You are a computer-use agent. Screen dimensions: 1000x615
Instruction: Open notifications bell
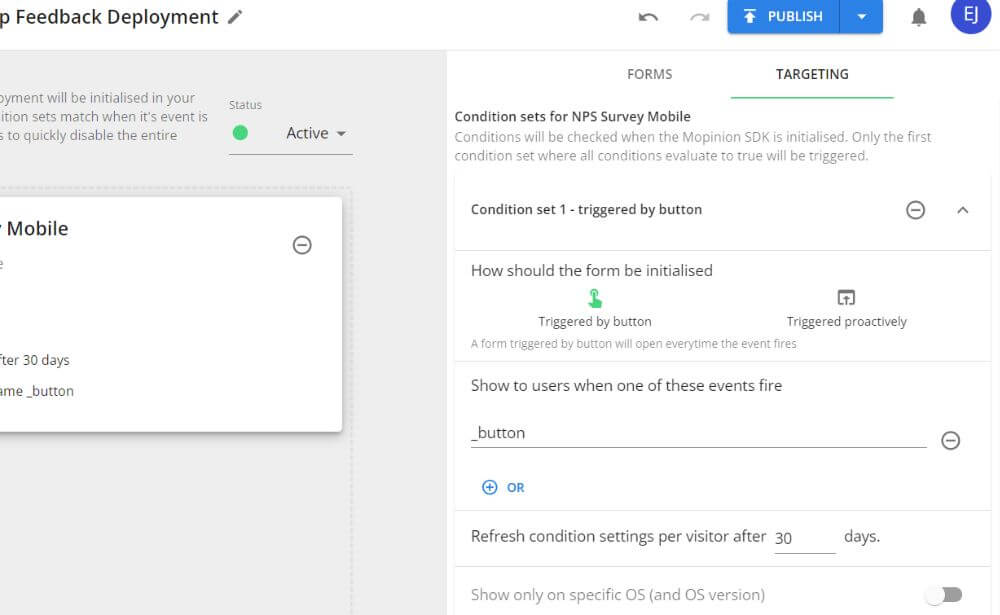[918, 17]
